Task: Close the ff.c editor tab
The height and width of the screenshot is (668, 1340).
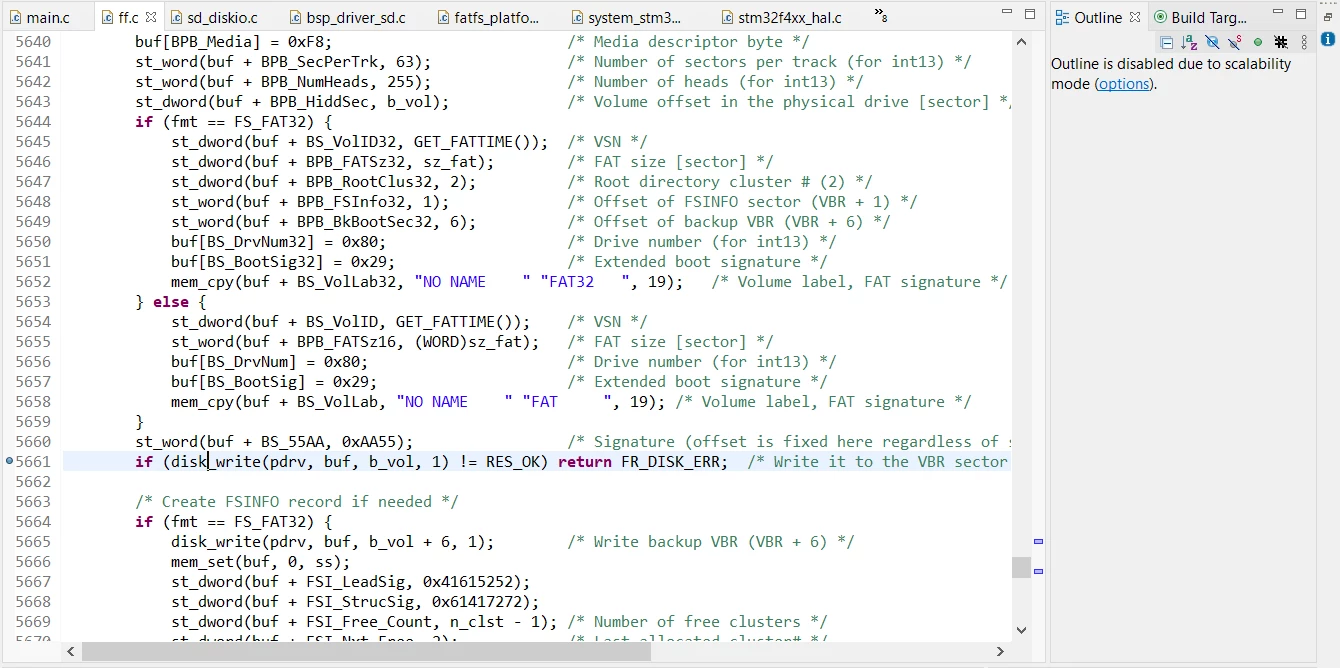Action: pos(151,17)
